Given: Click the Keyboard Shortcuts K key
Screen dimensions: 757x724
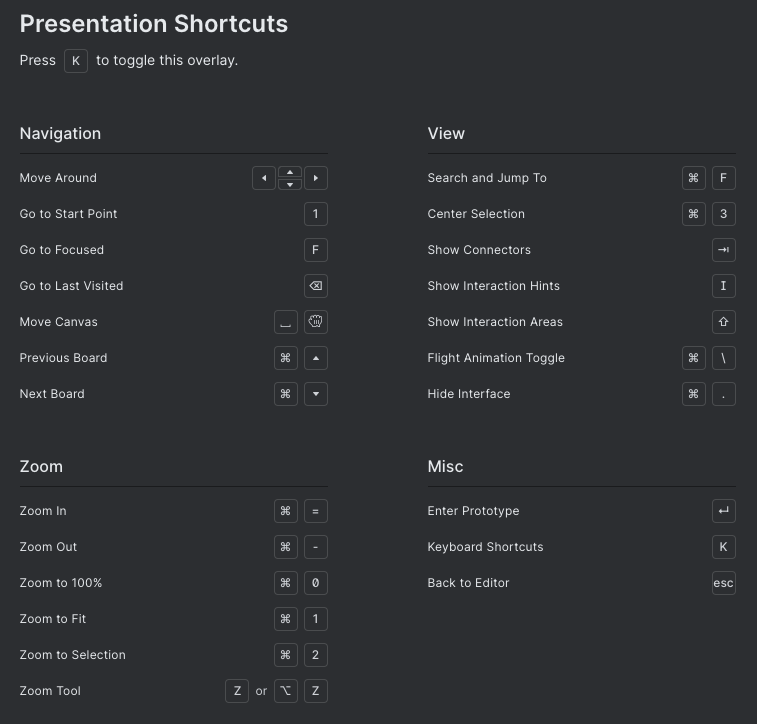Looking at the screenshot, I should coord(724,547).
